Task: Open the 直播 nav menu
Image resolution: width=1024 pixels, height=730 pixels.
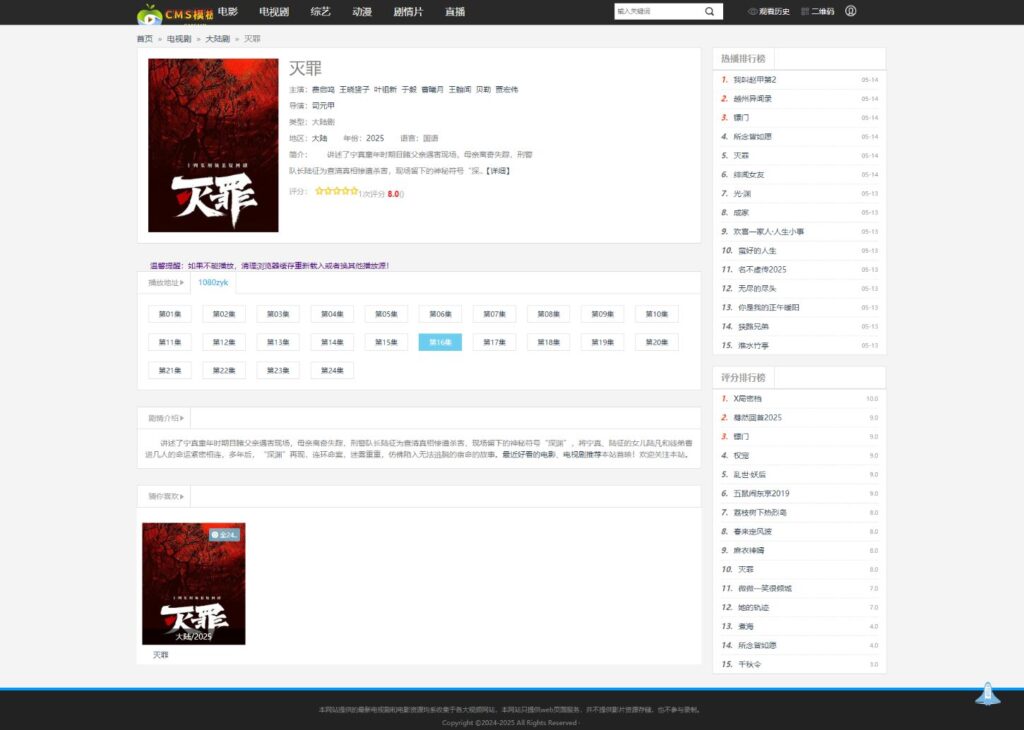Action: 455,11
